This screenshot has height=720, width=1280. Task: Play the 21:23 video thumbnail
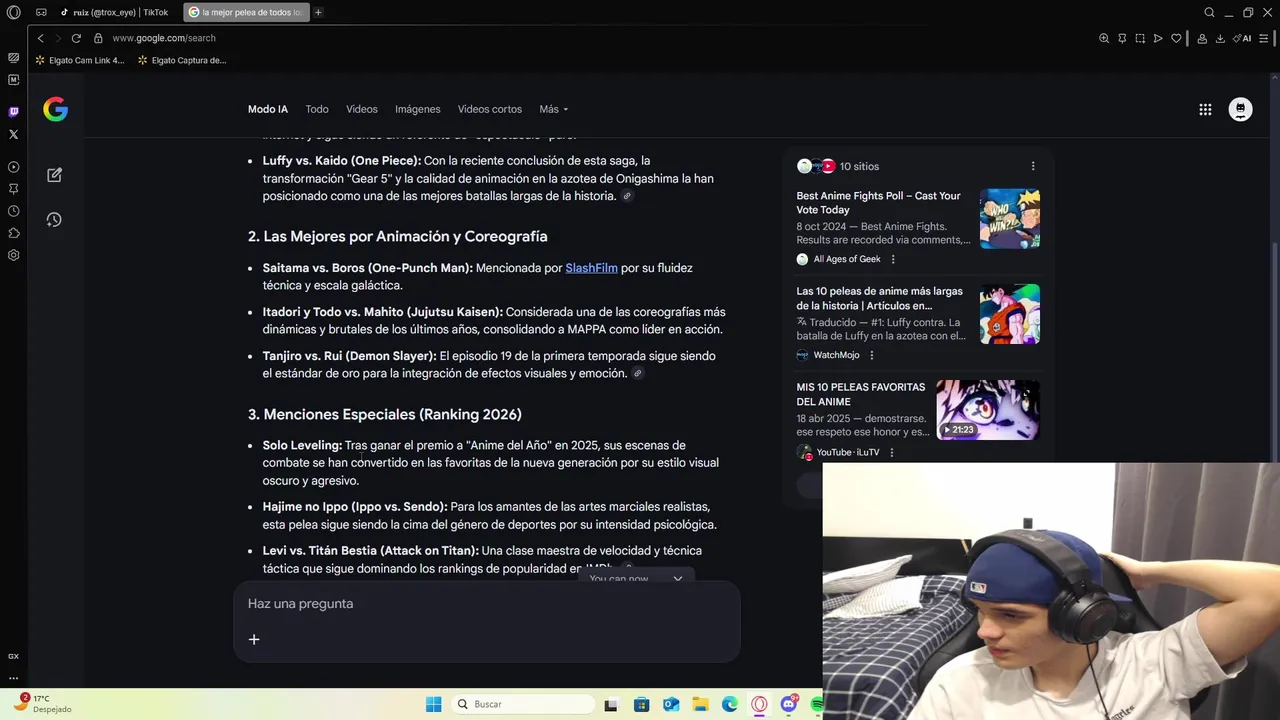coord(987,410)
